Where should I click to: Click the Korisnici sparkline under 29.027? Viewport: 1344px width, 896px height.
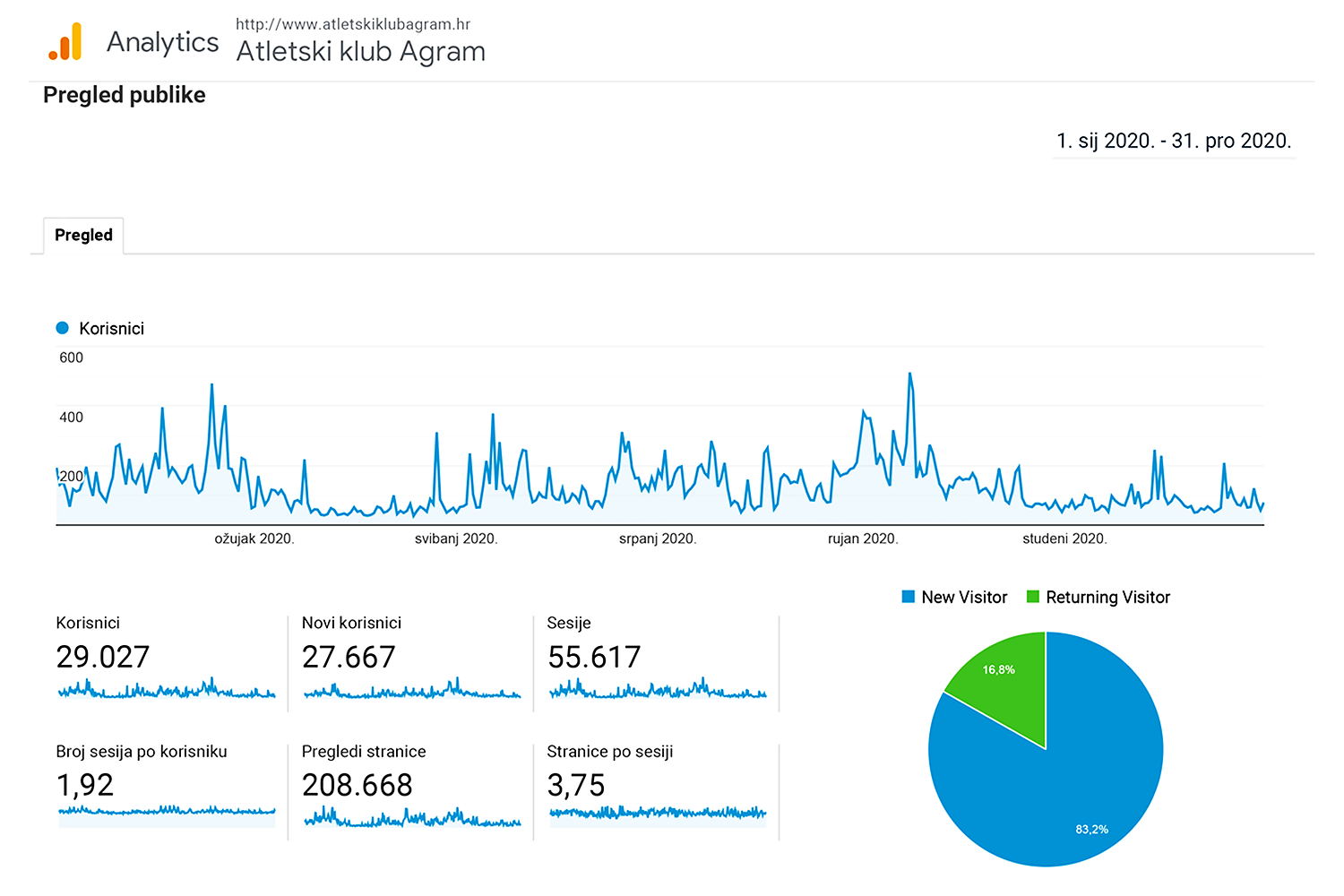click(x=167, y=691)
